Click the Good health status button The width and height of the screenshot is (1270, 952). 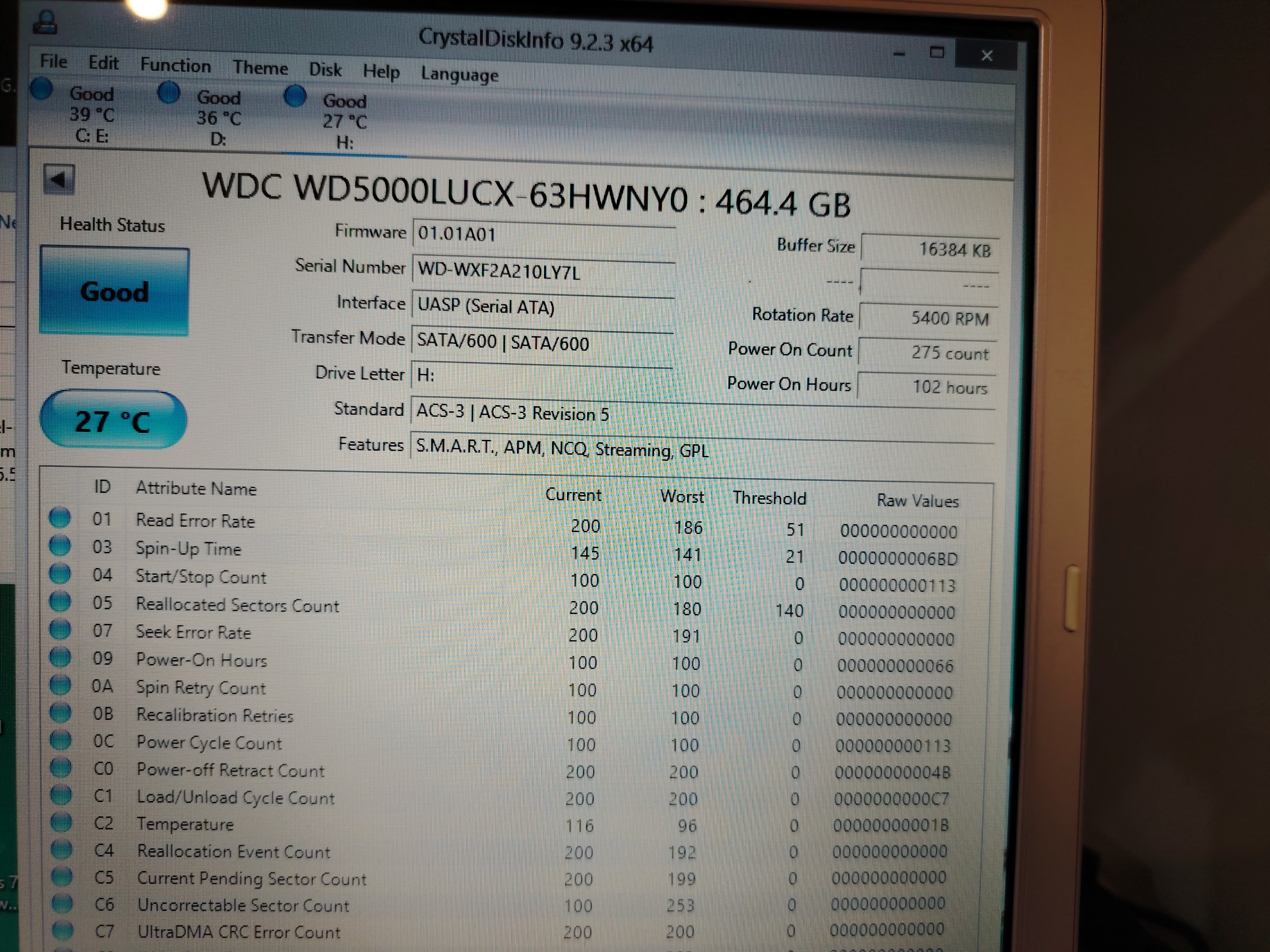click(114, 292)
